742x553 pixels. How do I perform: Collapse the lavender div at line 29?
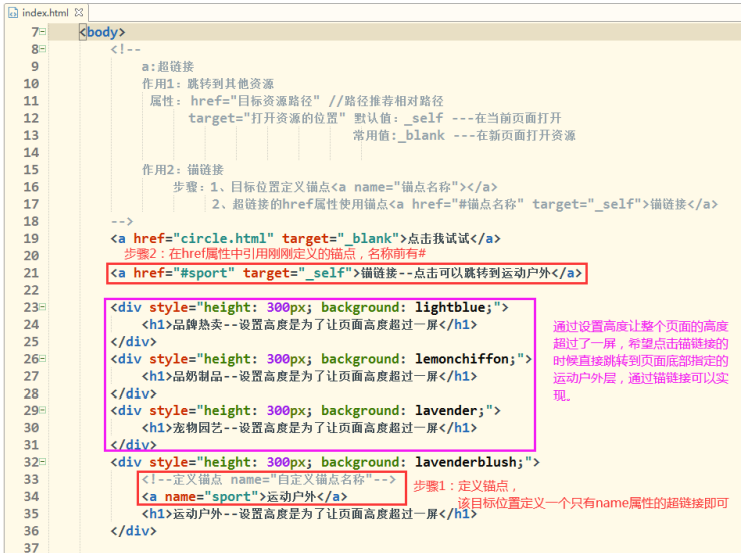(43, 410)
